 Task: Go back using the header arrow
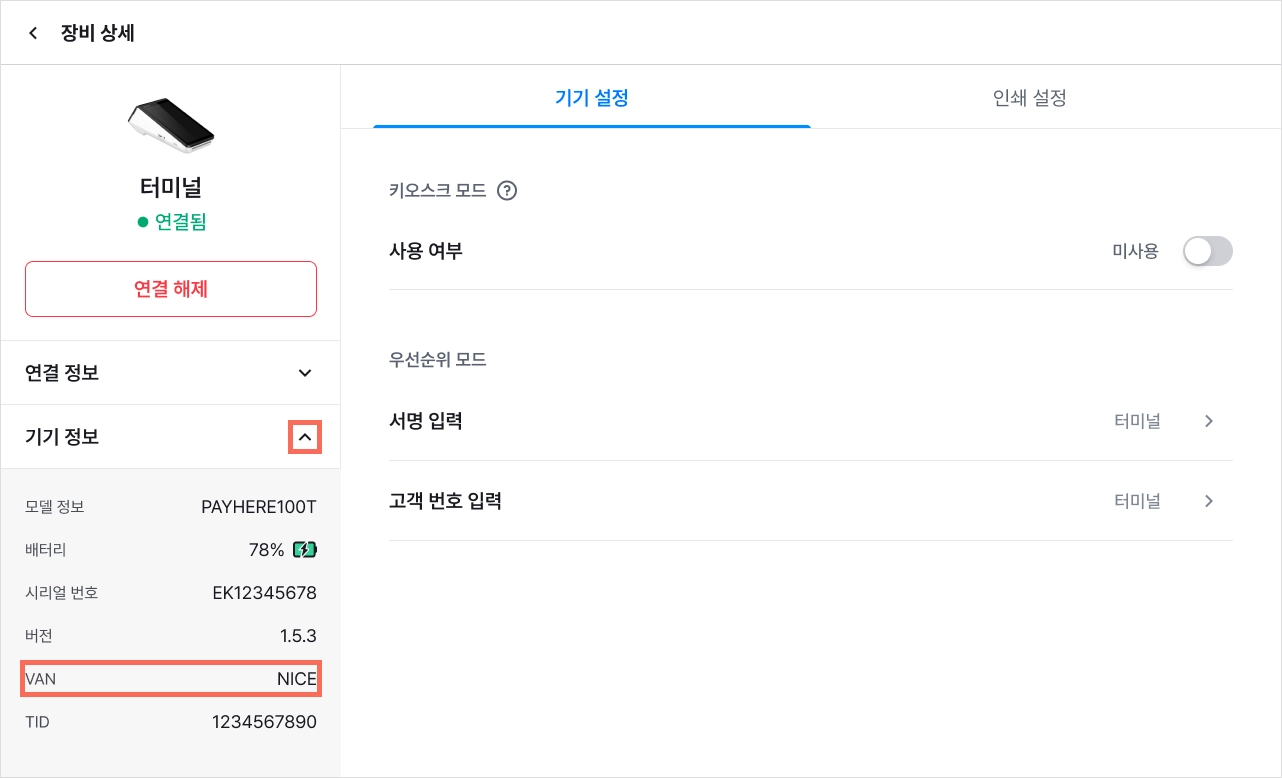(33, 33)
